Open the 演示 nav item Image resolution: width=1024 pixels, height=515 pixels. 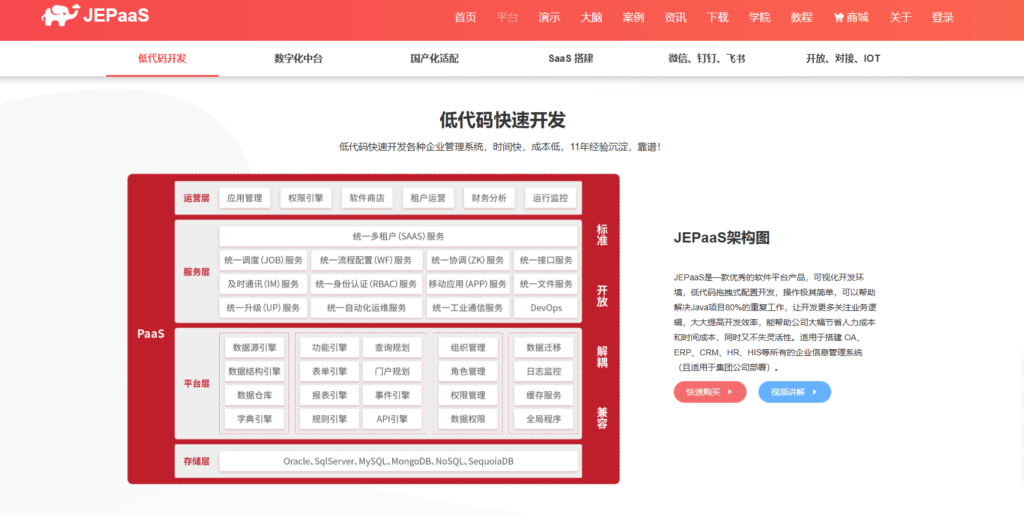(549, 18)
